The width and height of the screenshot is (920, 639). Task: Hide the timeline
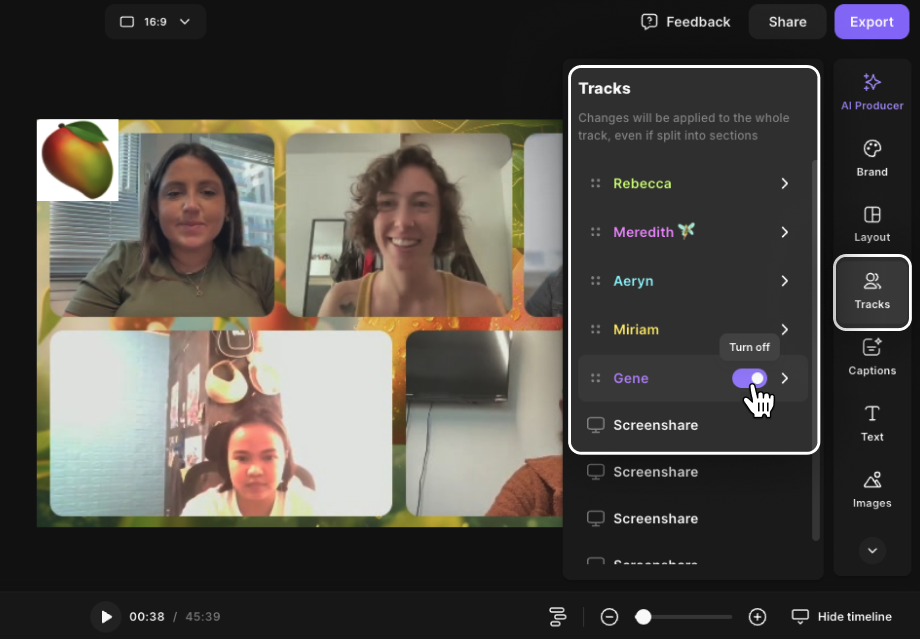click(841, 617)
